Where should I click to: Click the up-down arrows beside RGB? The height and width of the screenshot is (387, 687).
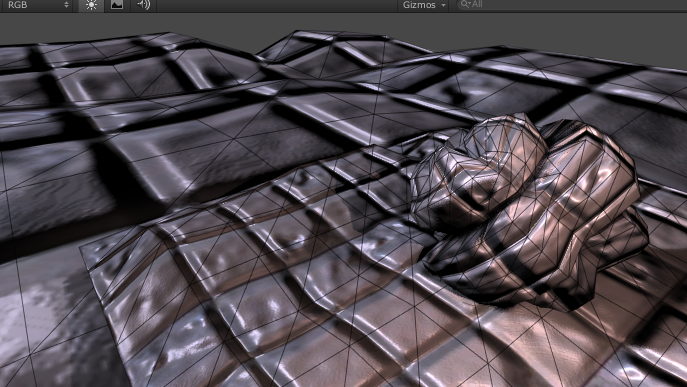[x=67, y=5]
